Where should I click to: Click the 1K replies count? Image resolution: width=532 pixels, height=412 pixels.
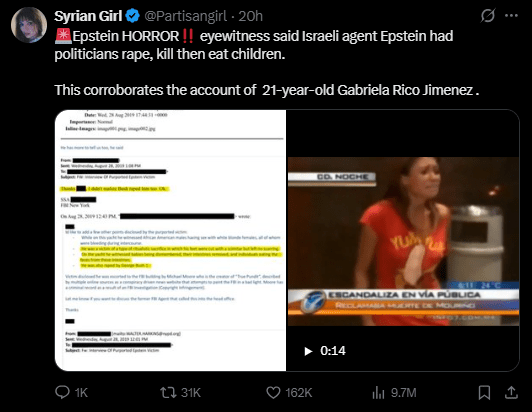[81, 393]
